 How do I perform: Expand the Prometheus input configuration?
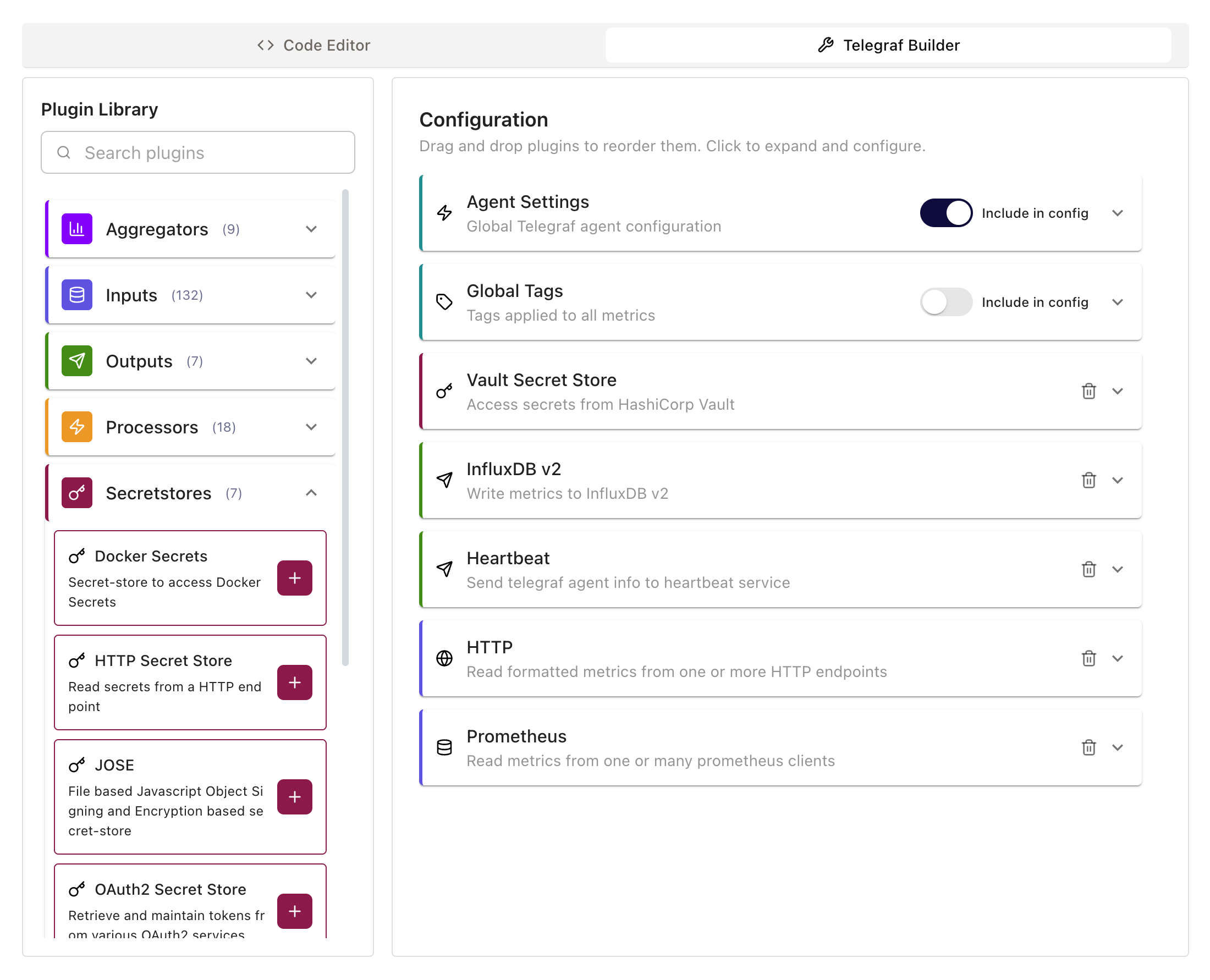click(x=1118, y=747)
